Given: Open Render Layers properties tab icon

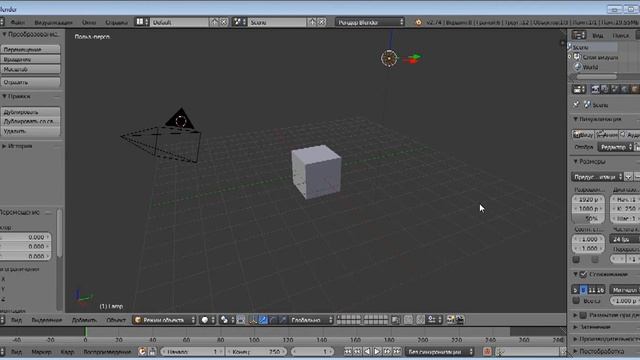Looking at the screenshot, I should tap(605, 89).
